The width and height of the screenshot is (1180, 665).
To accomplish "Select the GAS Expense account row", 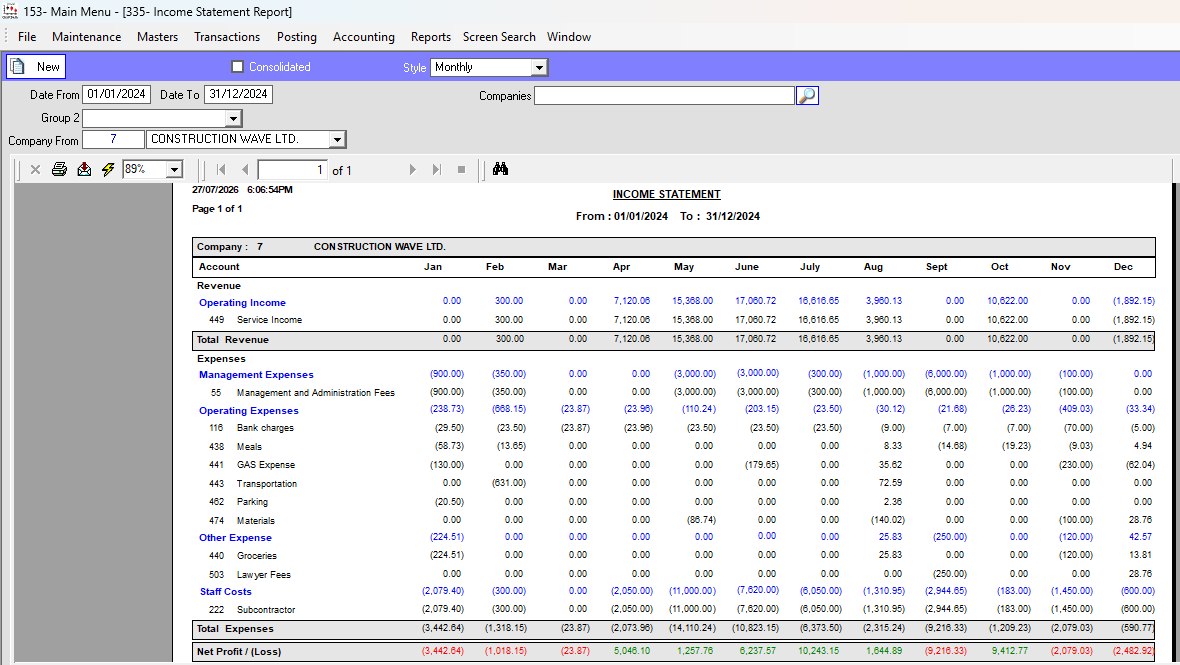I will click(x=674, y=465).
